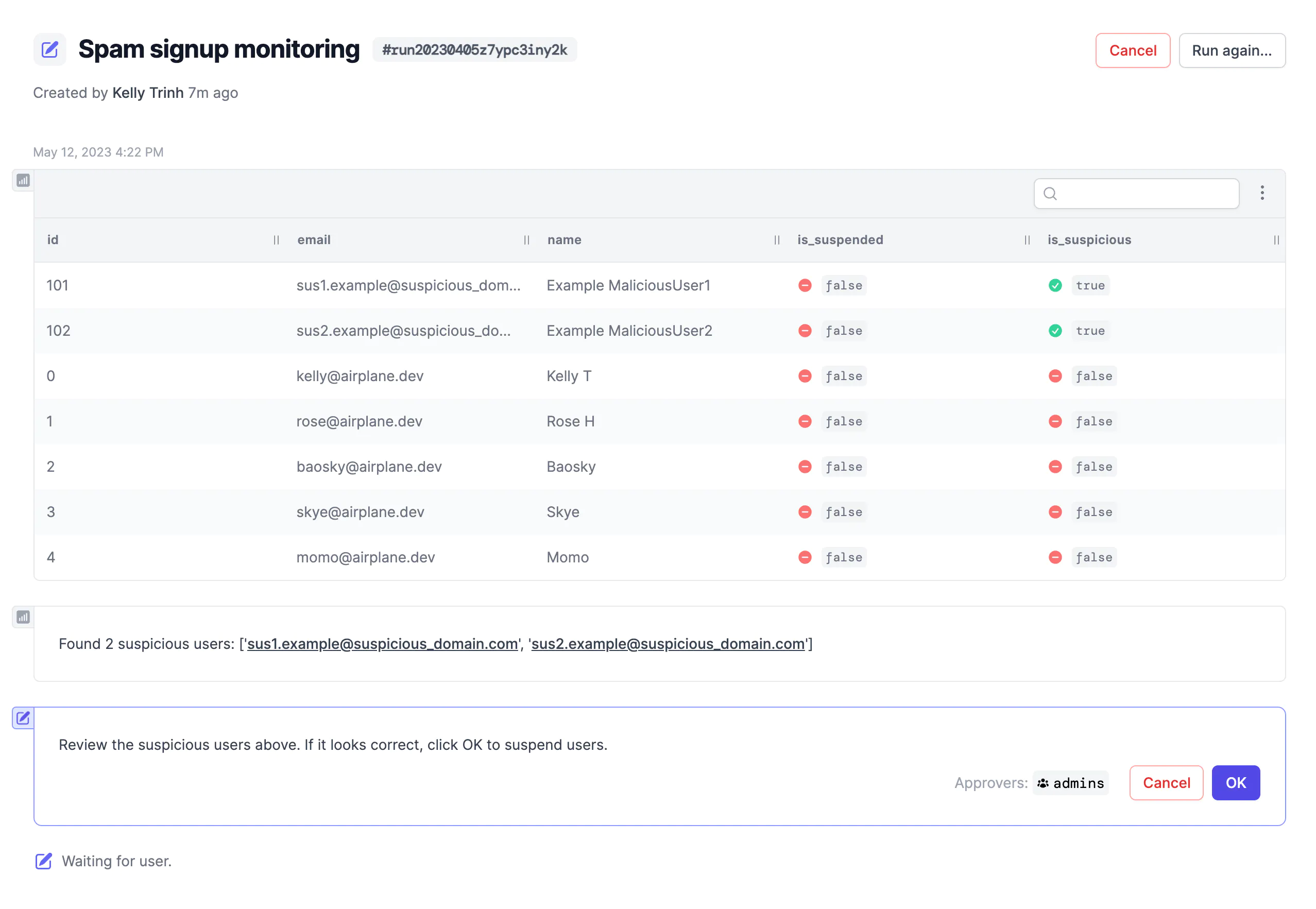
Task: Click is_suspicious red icon for Skye
Action: [x=1055, y=512]
